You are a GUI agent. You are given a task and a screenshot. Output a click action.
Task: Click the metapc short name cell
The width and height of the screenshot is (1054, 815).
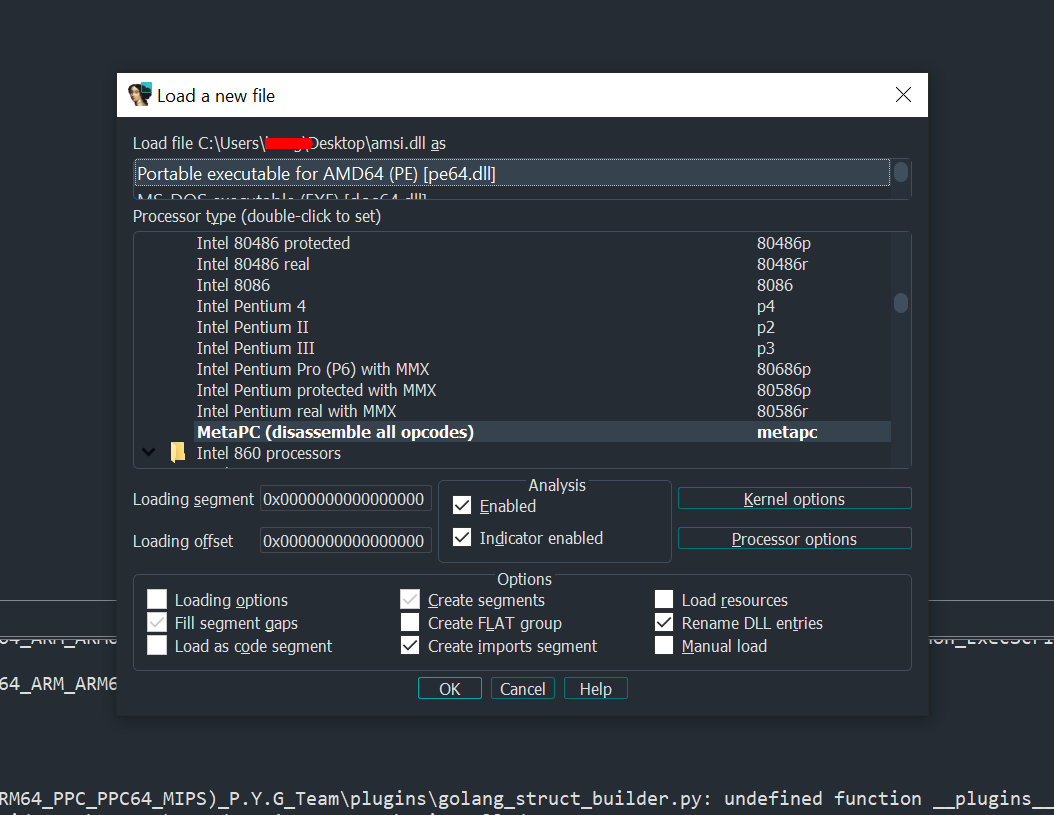[787, 432]
